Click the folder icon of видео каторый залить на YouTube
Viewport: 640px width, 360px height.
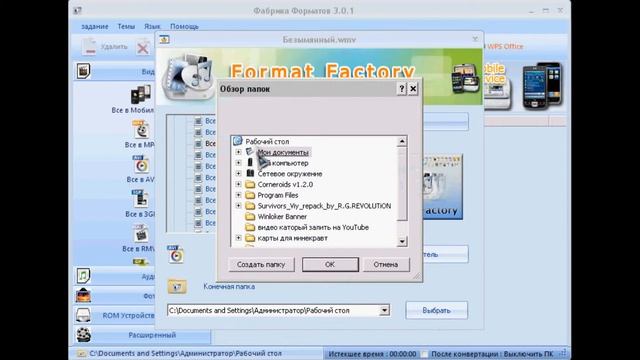coord(250,227)
